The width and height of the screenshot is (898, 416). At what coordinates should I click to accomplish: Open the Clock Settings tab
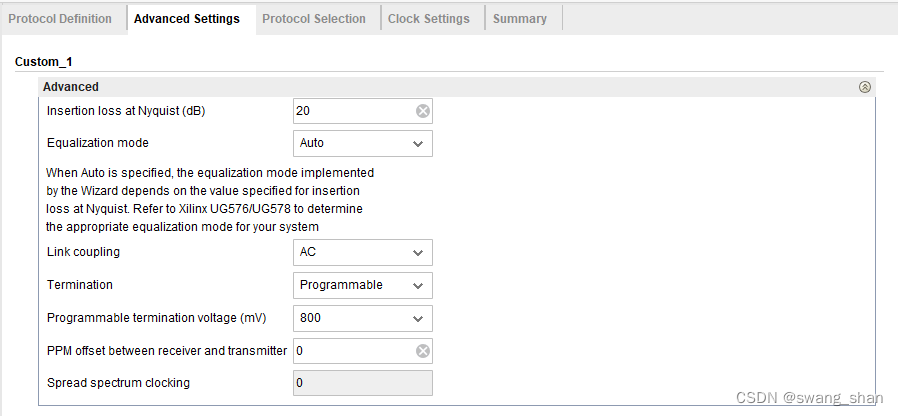tap(428, 19)
